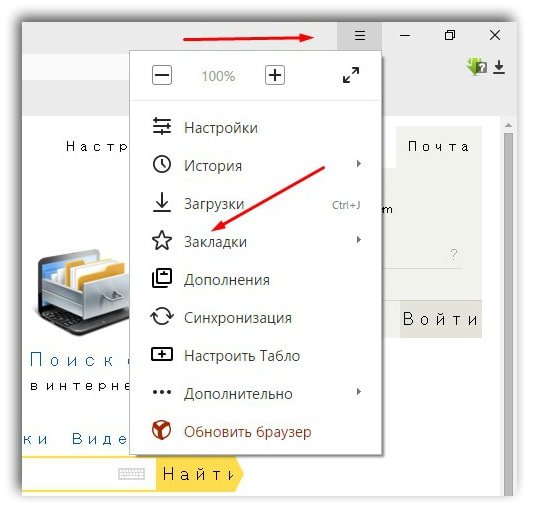The height and width of the screenshot is (518, 539).
Task: Click the История clock icon
Action: pyautogui.click(x=162, y=164)
